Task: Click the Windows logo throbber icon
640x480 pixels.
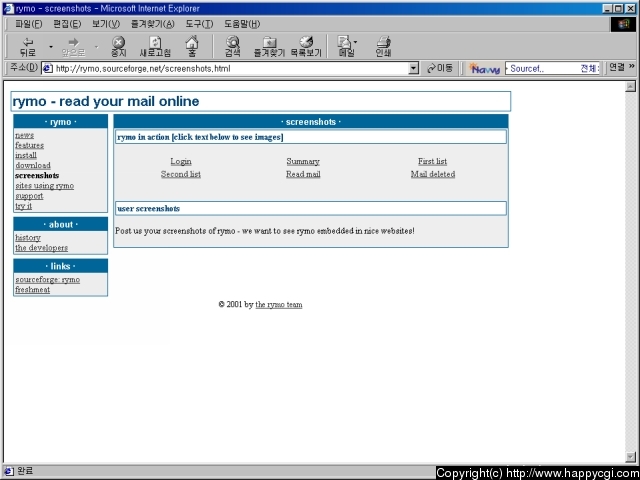Action: click(623, 24)
